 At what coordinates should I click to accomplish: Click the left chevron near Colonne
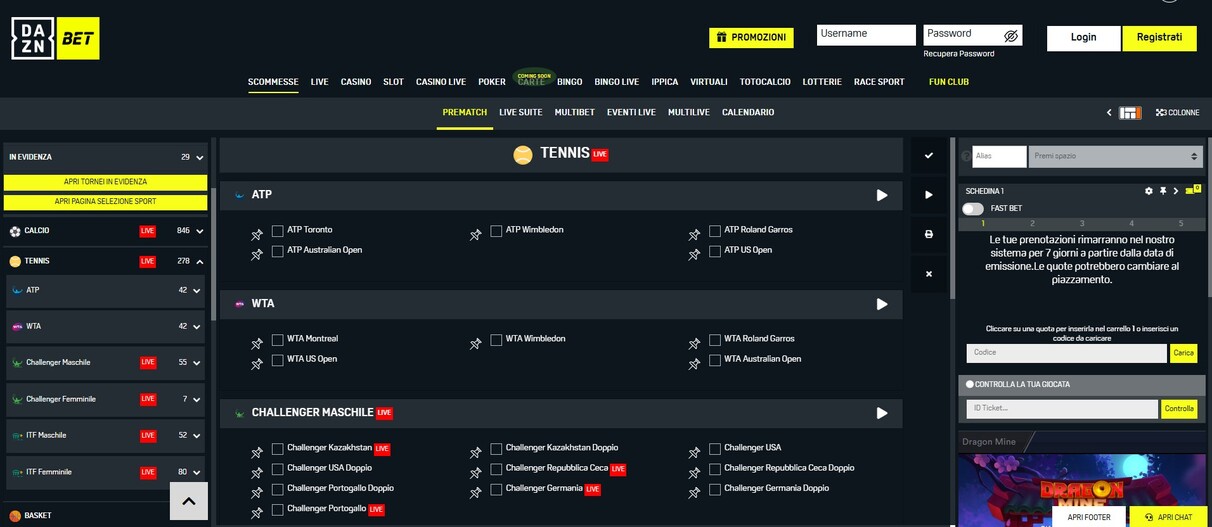pos(1109,113)
